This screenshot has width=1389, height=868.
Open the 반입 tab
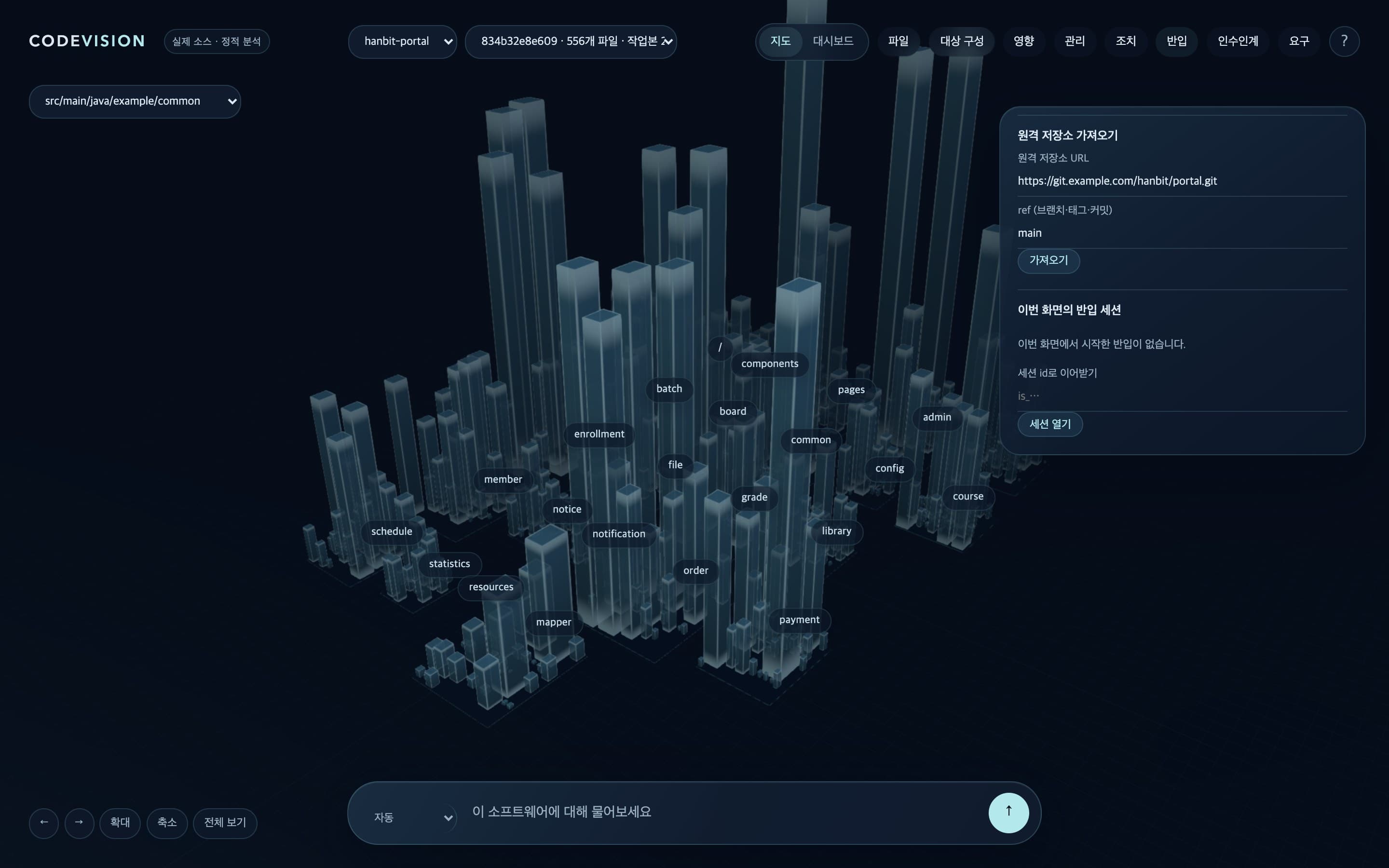pyautogui.click(x=1177, y=41)
